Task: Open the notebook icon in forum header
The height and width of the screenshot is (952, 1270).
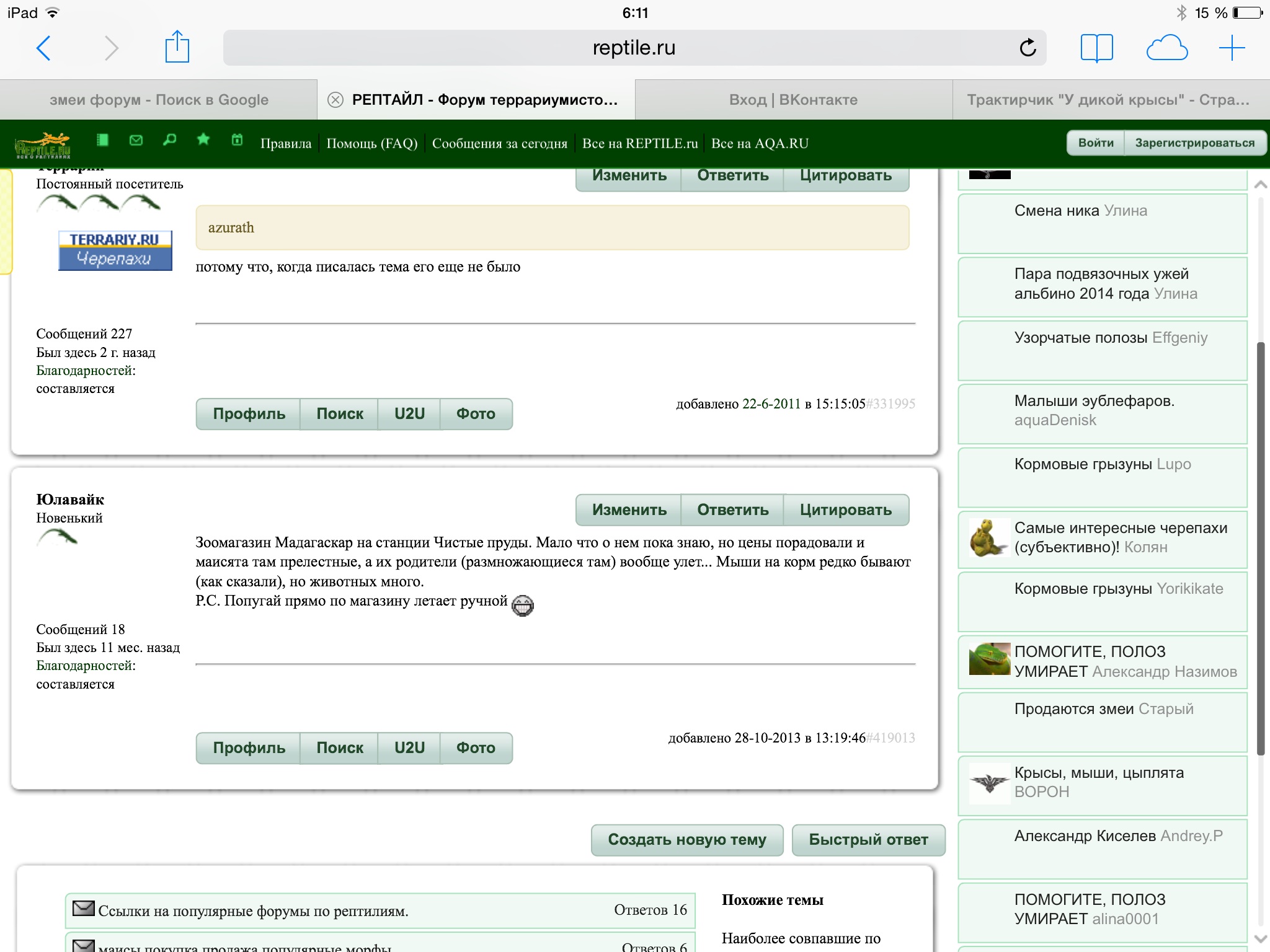Action: pos(103,140)
